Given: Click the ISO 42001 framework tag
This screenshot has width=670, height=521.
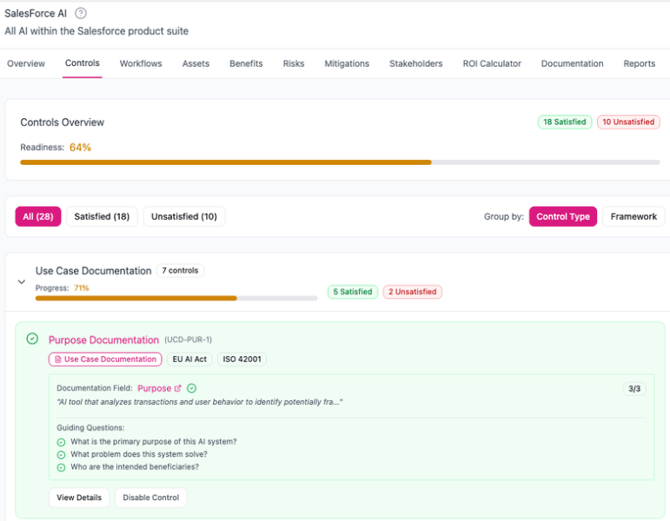Looking at the screenshot, I should tap(242, 359).
